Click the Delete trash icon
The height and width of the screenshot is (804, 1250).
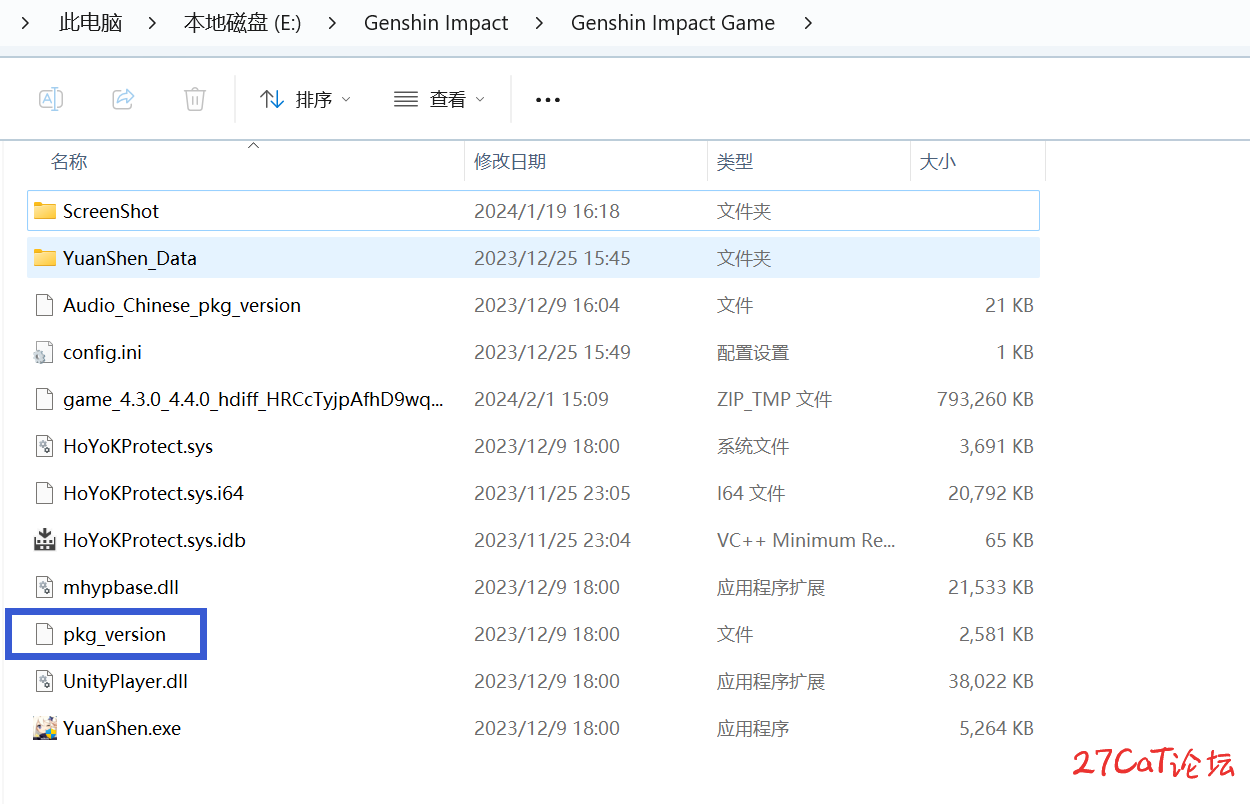[x=195, y=99]
